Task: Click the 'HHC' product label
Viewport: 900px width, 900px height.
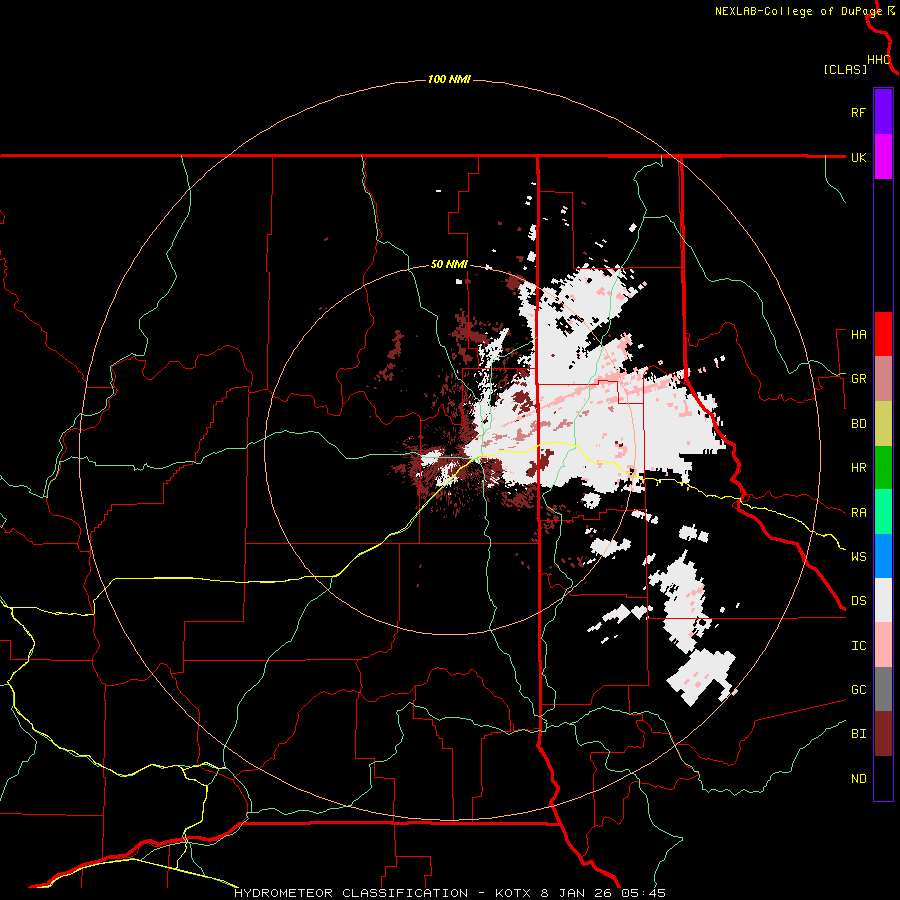Action: pos(878,60)
